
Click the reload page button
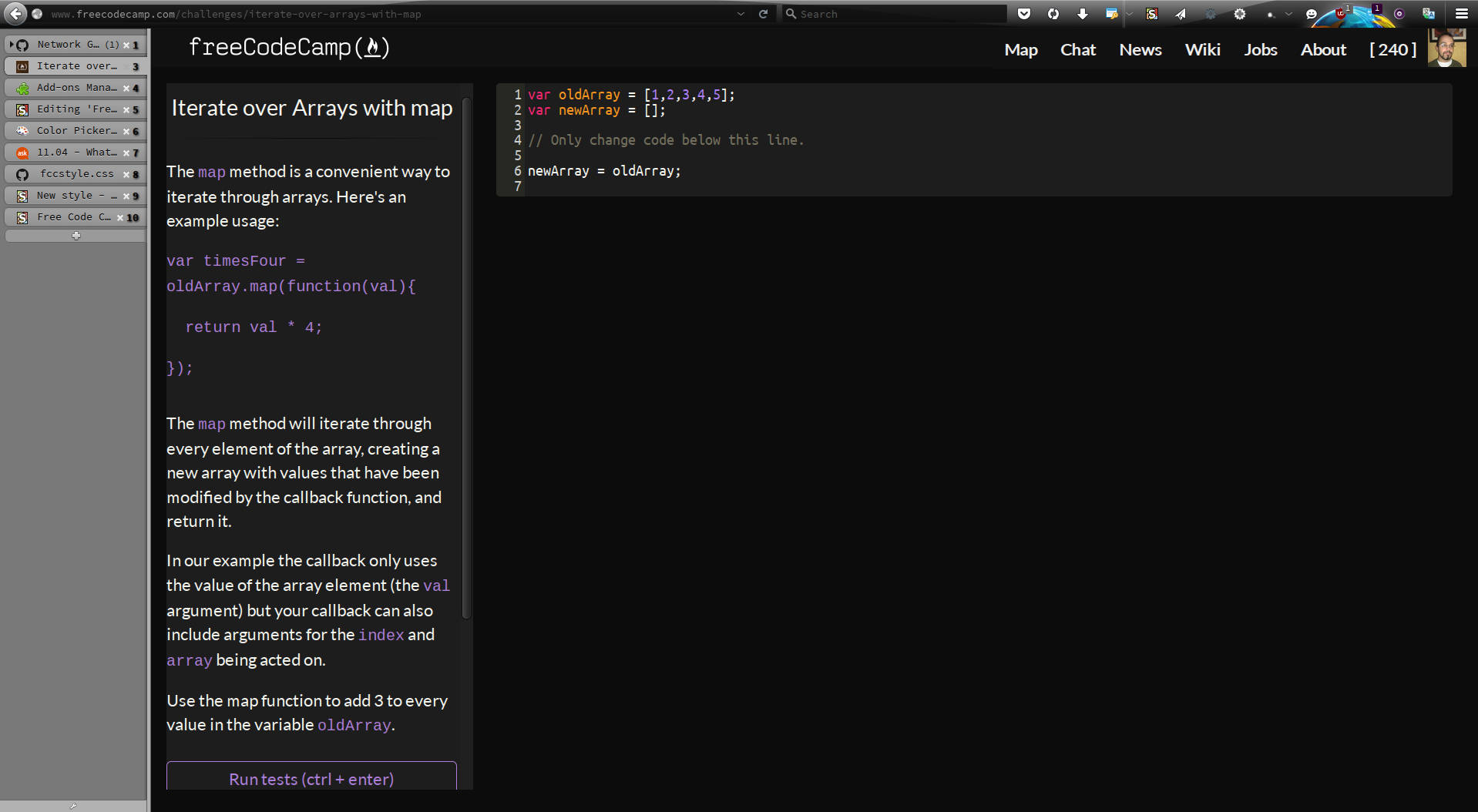coord(763,13)
